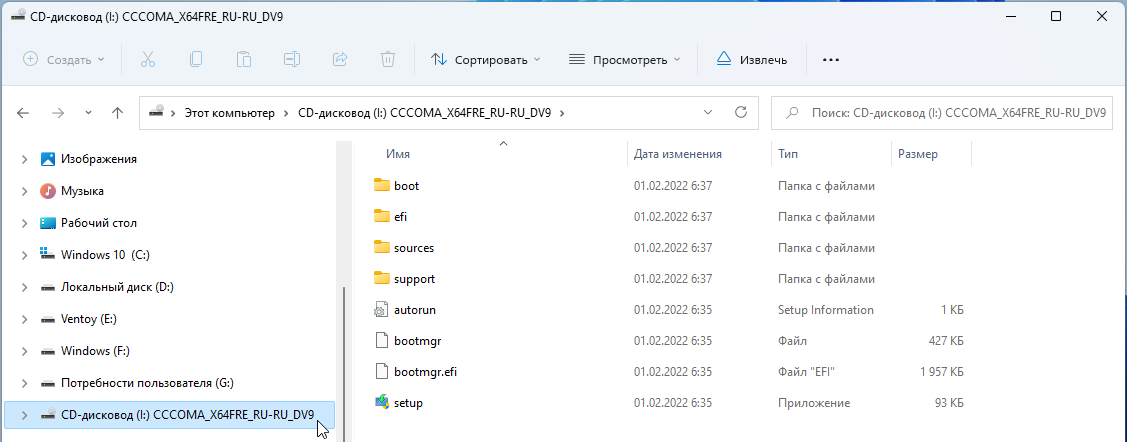Expand Ventoy (E:) tree node
The height and width of the screenshot is (442, 1127).
25,318
